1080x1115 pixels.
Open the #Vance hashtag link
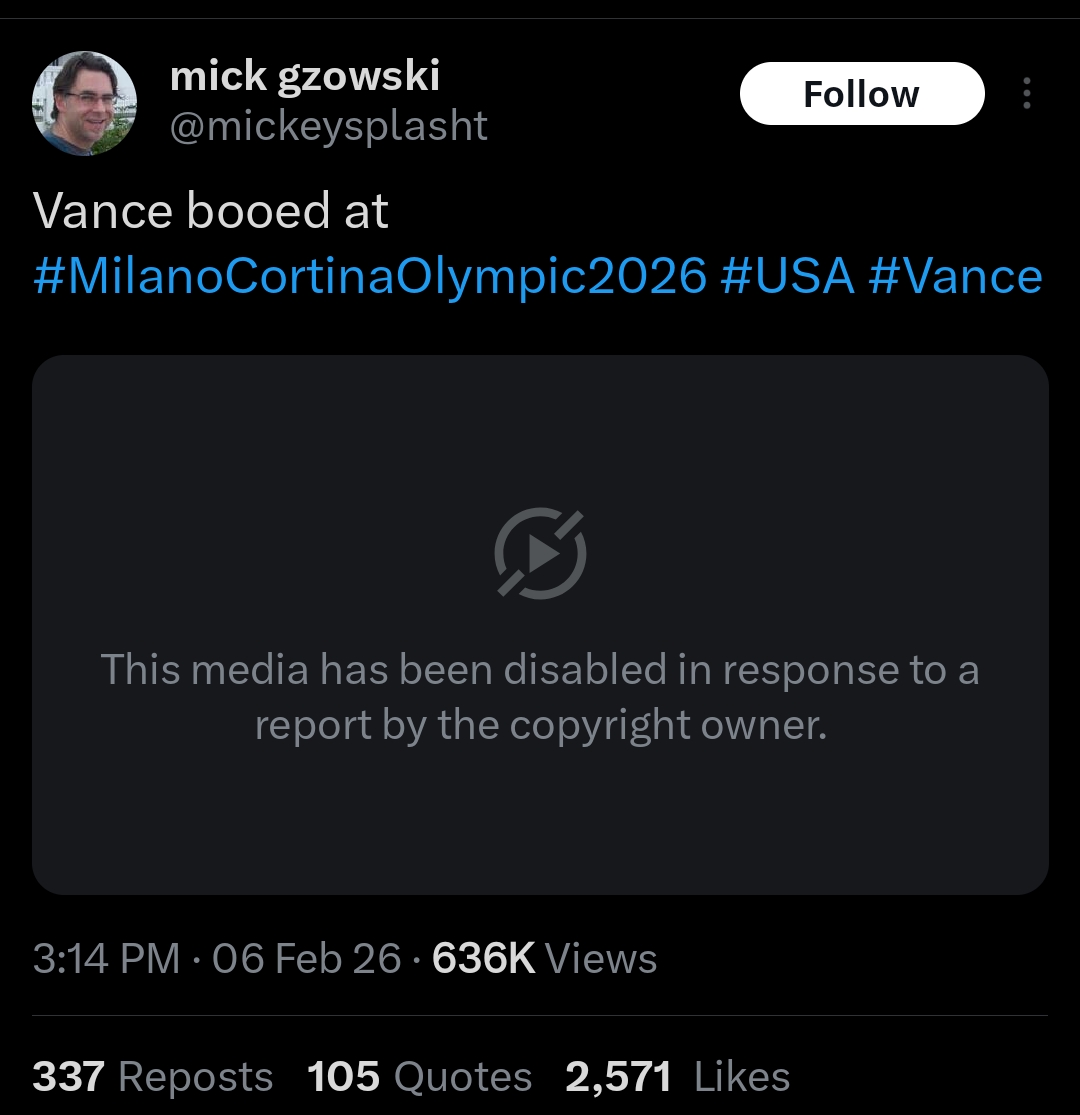click(x=955, y=276)
